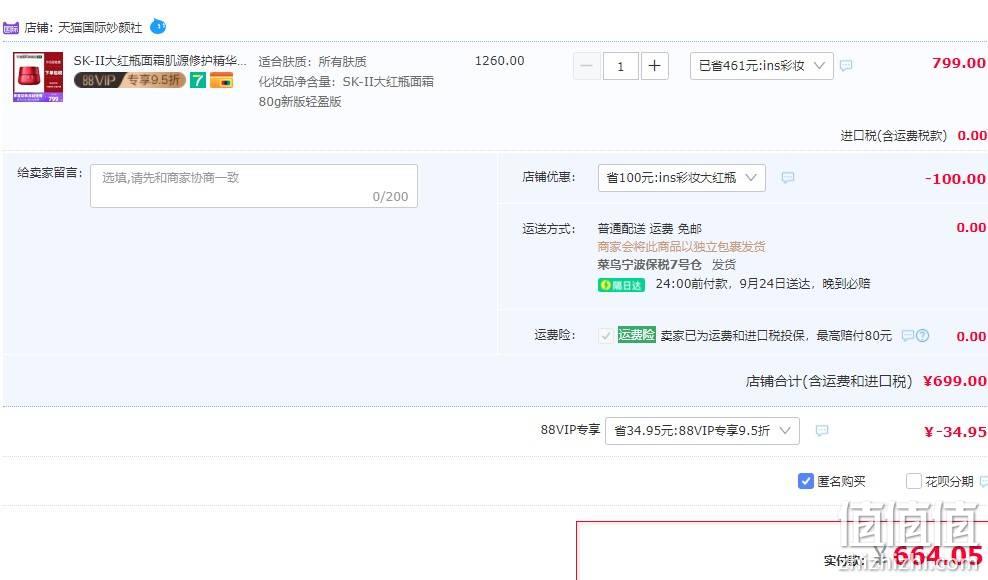988x580 pixels.
Task: Click the -100.00 store discount amount
Action: (955, 179)
